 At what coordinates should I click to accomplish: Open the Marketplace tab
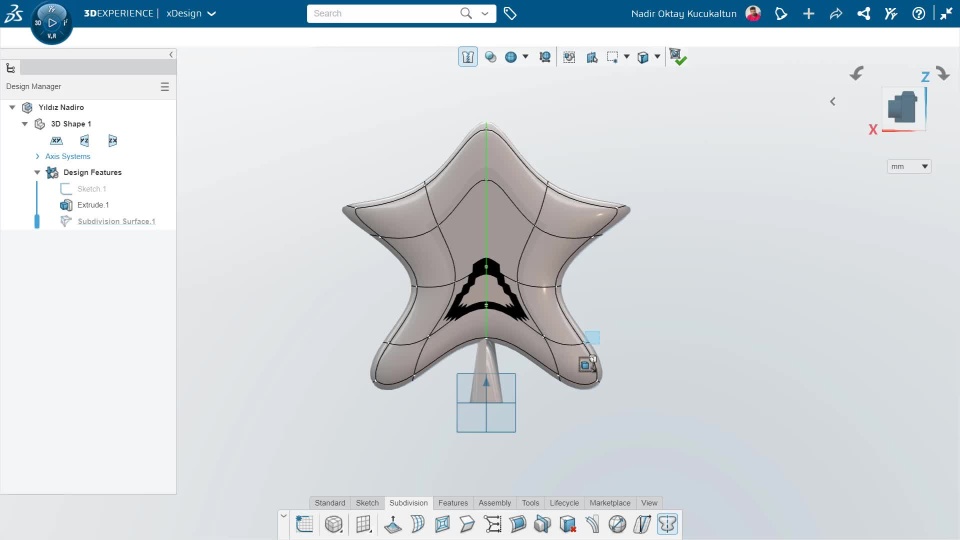tap(610, 503)
